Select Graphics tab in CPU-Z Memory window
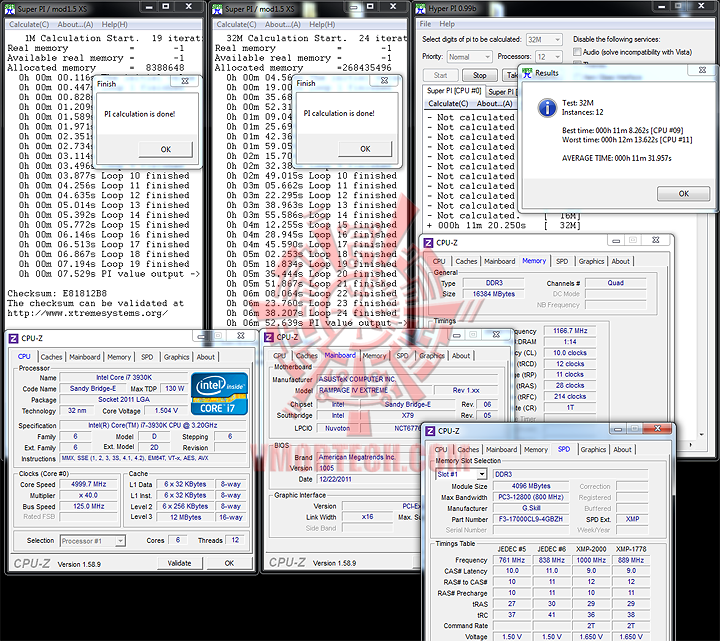720x641 pixels. click(591, 261)
